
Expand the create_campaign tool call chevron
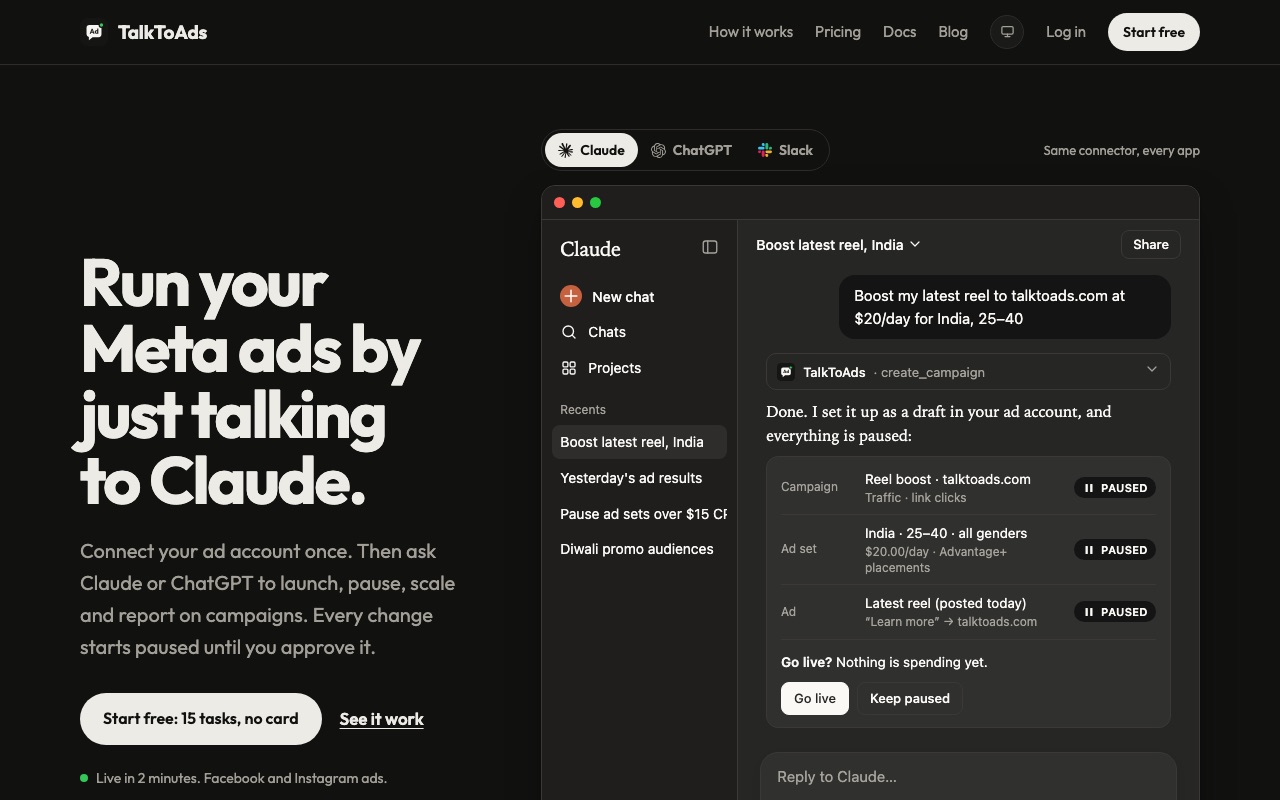(1152, 370)
